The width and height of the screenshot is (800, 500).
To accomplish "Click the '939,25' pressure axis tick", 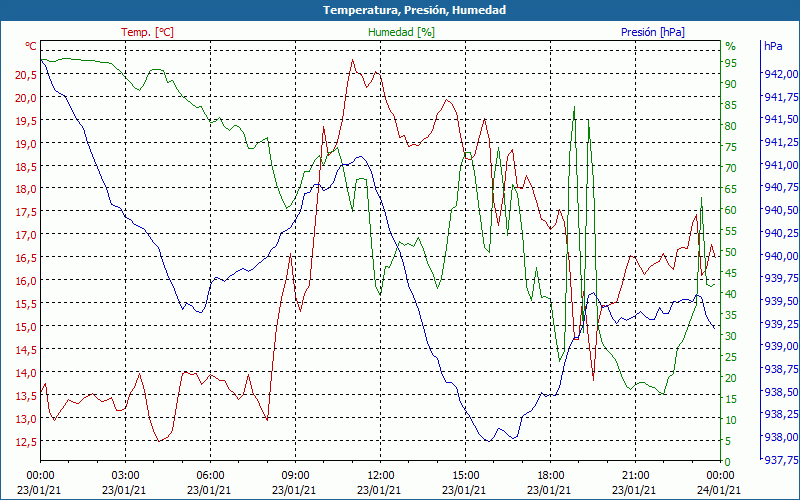I will pyautogui.click(x=781, y=324).
